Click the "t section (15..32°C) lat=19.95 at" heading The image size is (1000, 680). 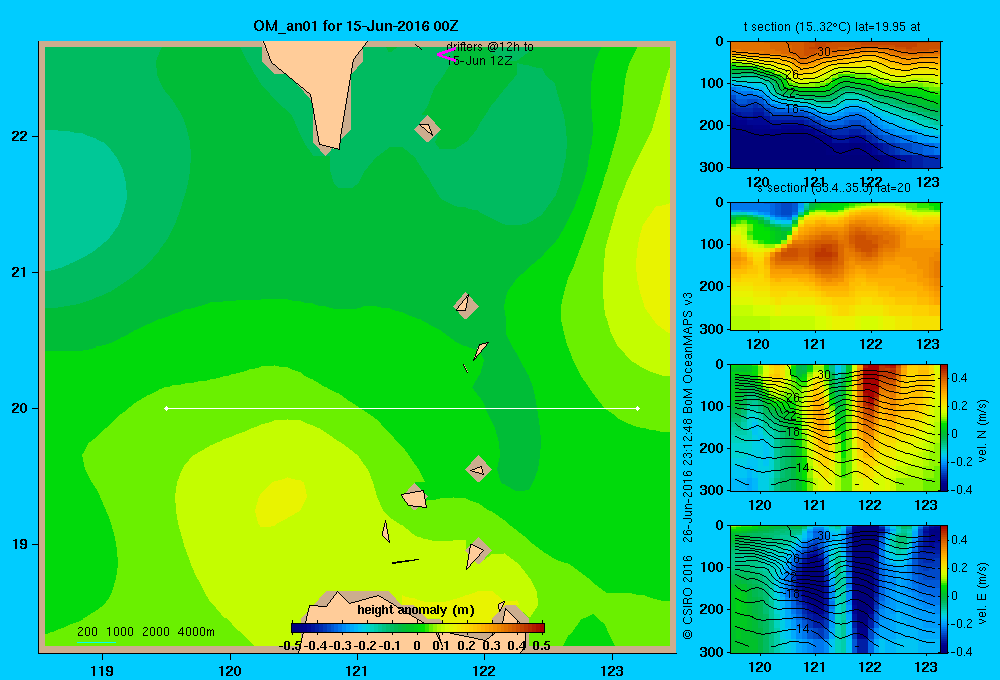pyautogui.click(x=832, y=27)
